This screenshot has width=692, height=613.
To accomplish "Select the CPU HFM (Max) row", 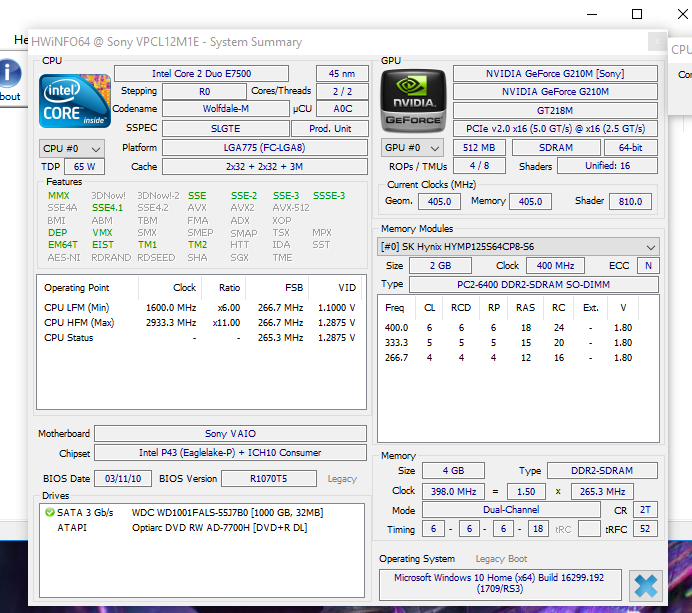I will click(x=200, y=323).
